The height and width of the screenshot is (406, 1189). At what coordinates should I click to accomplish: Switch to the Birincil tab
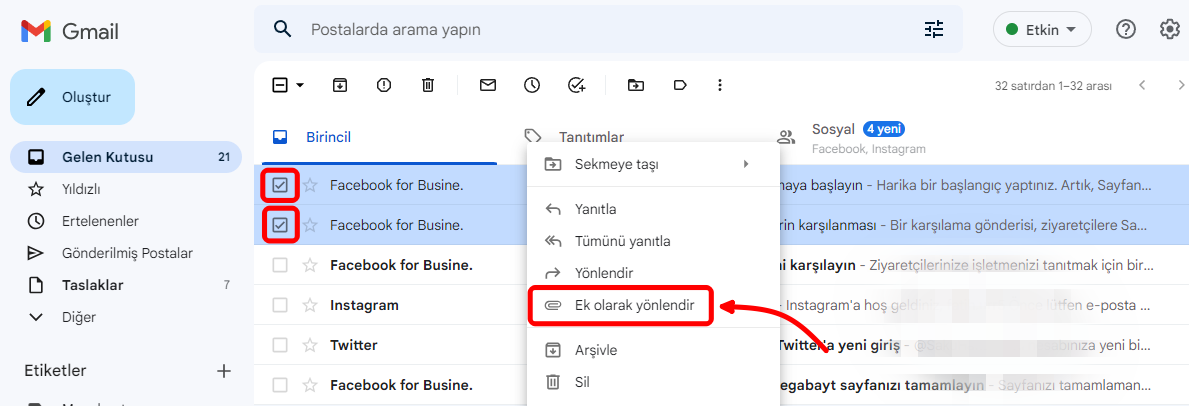[x=378, y=137]
